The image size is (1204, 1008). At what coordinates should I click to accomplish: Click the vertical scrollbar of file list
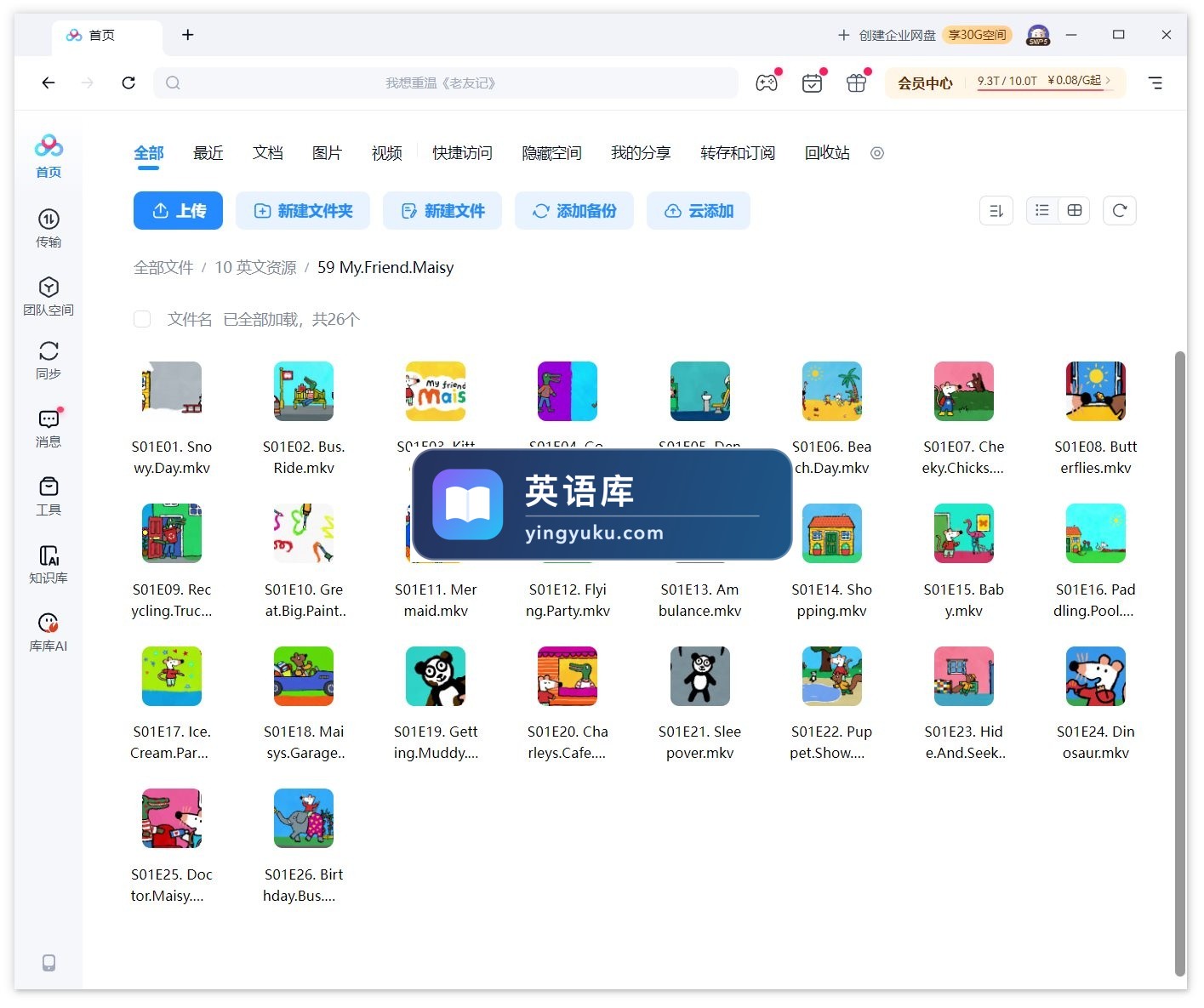pyautogui.click(x=1179, y=663)
